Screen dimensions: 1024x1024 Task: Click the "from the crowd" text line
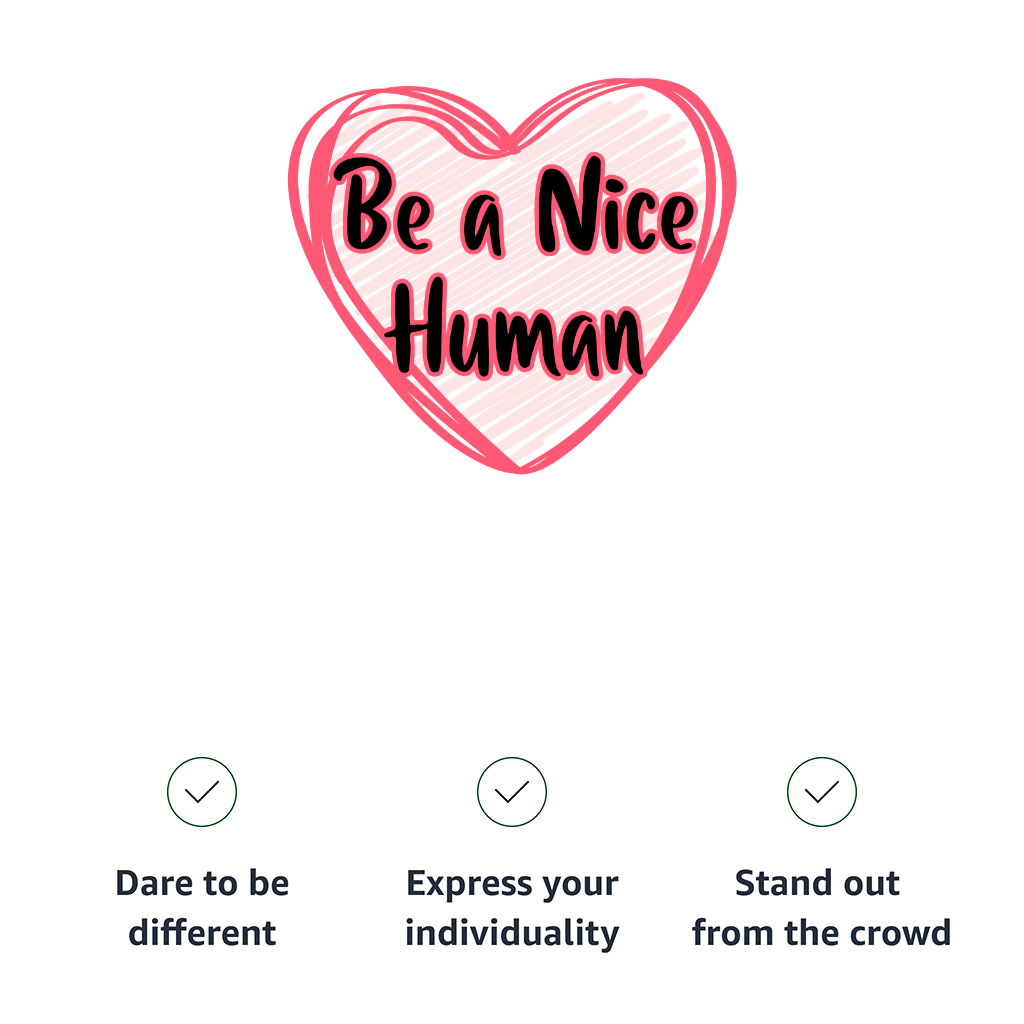click(x=821, y=933)
